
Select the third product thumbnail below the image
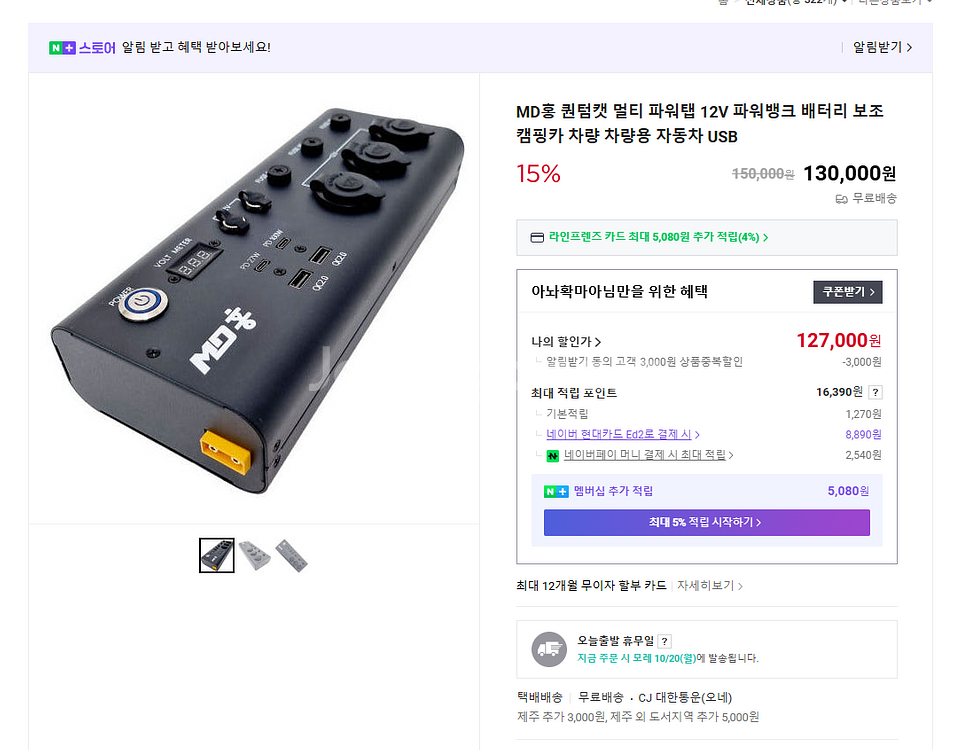pos(292,556)
